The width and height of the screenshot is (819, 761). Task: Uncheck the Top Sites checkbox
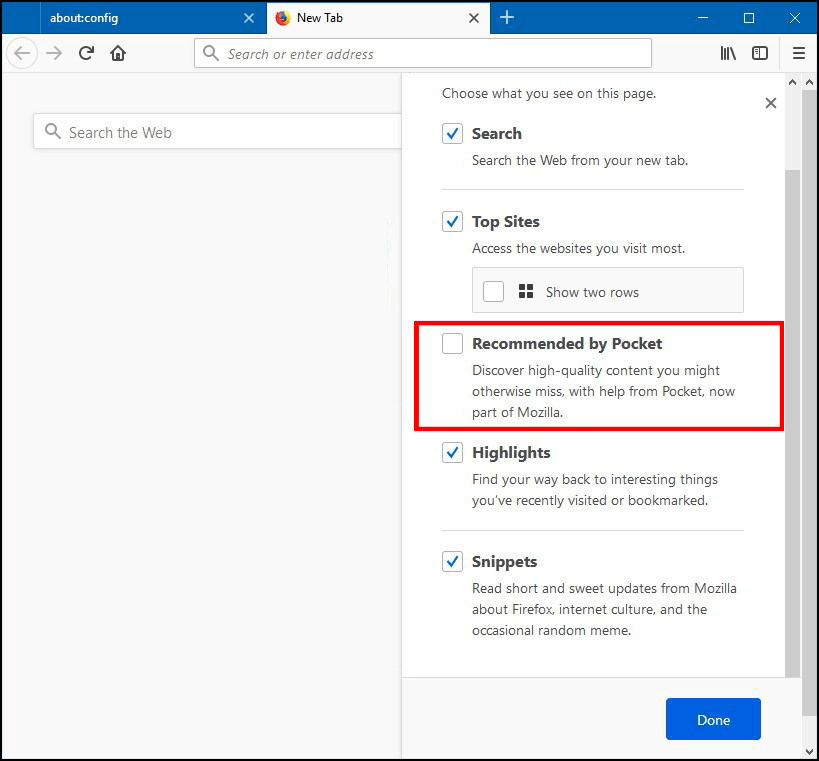452,221
